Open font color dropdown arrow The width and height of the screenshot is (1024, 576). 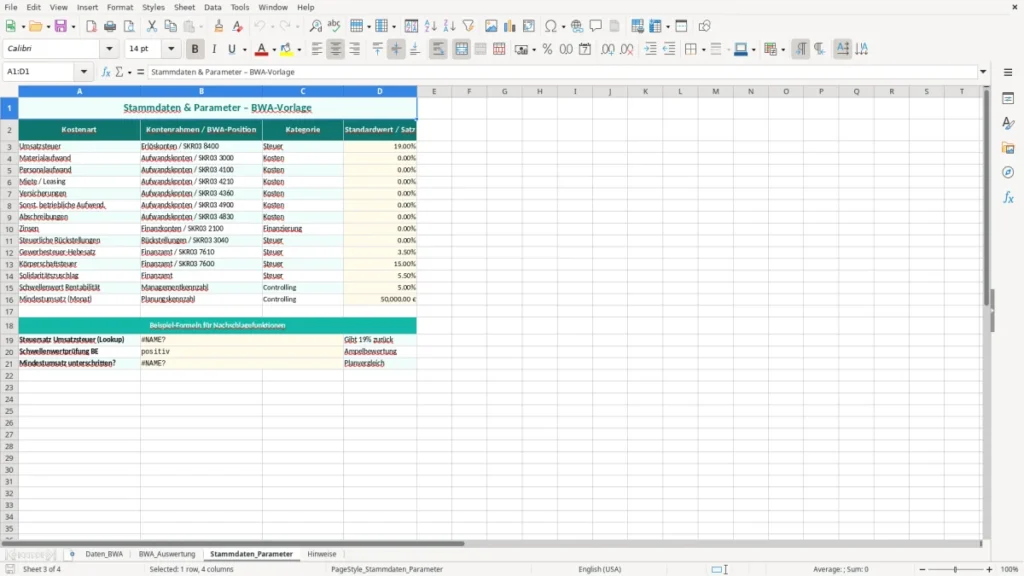pyautogui.click(x=274, y=50)
